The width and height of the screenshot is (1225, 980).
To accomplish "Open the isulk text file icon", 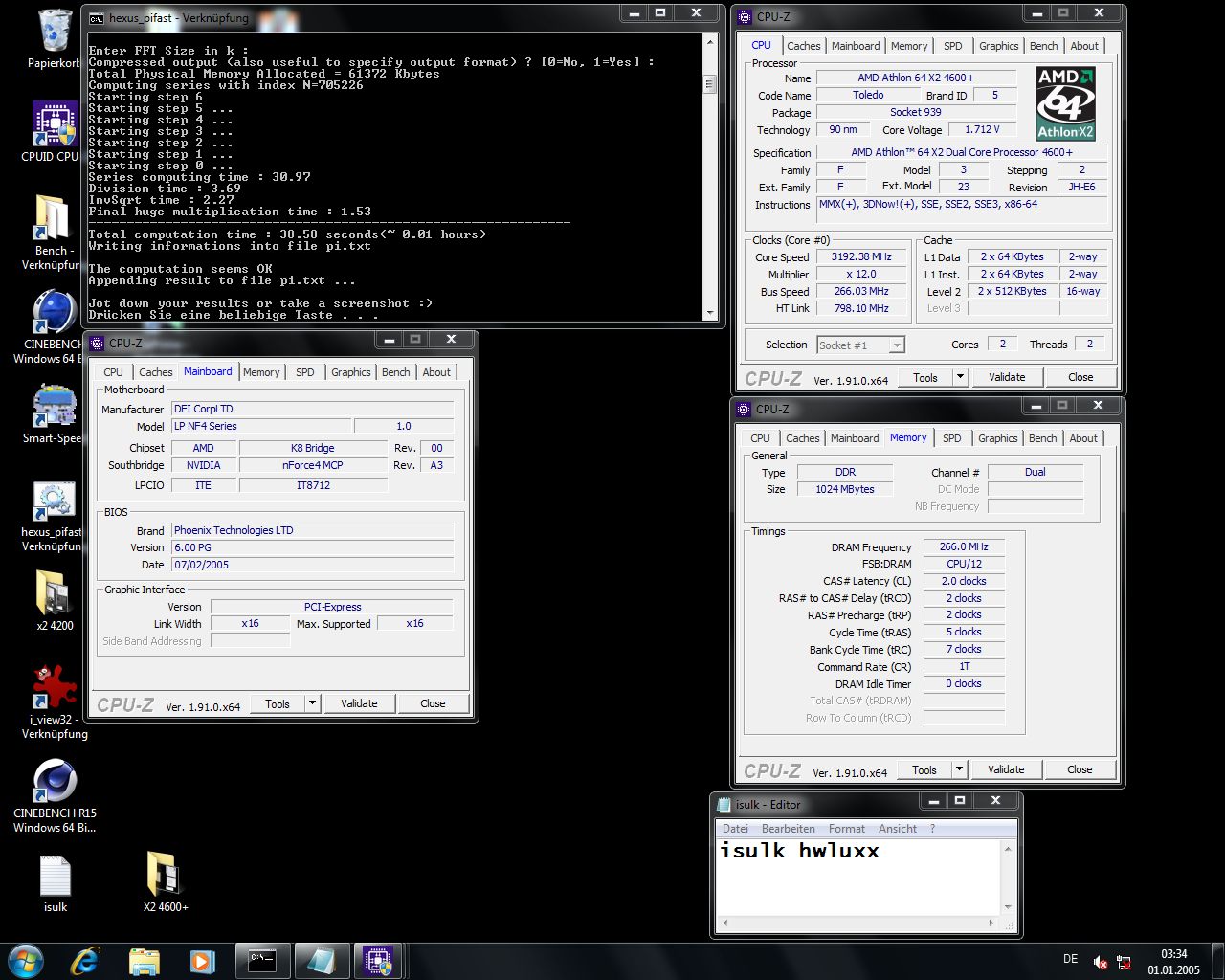I will (x=56, y=875).
